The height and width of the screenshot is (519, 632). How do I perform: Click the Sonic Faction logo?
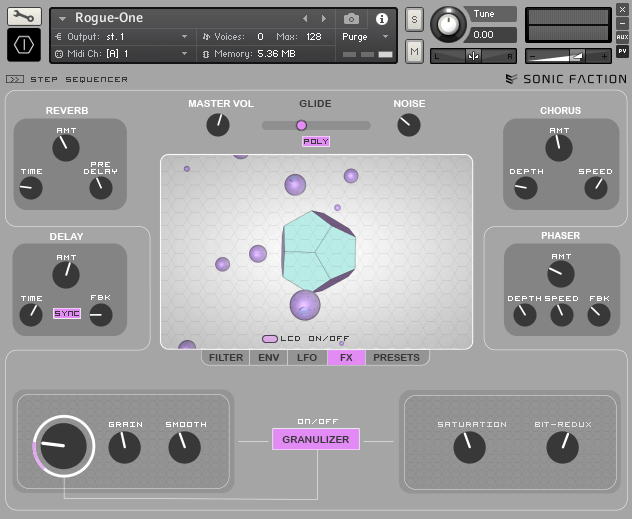[x=566, y=79]
